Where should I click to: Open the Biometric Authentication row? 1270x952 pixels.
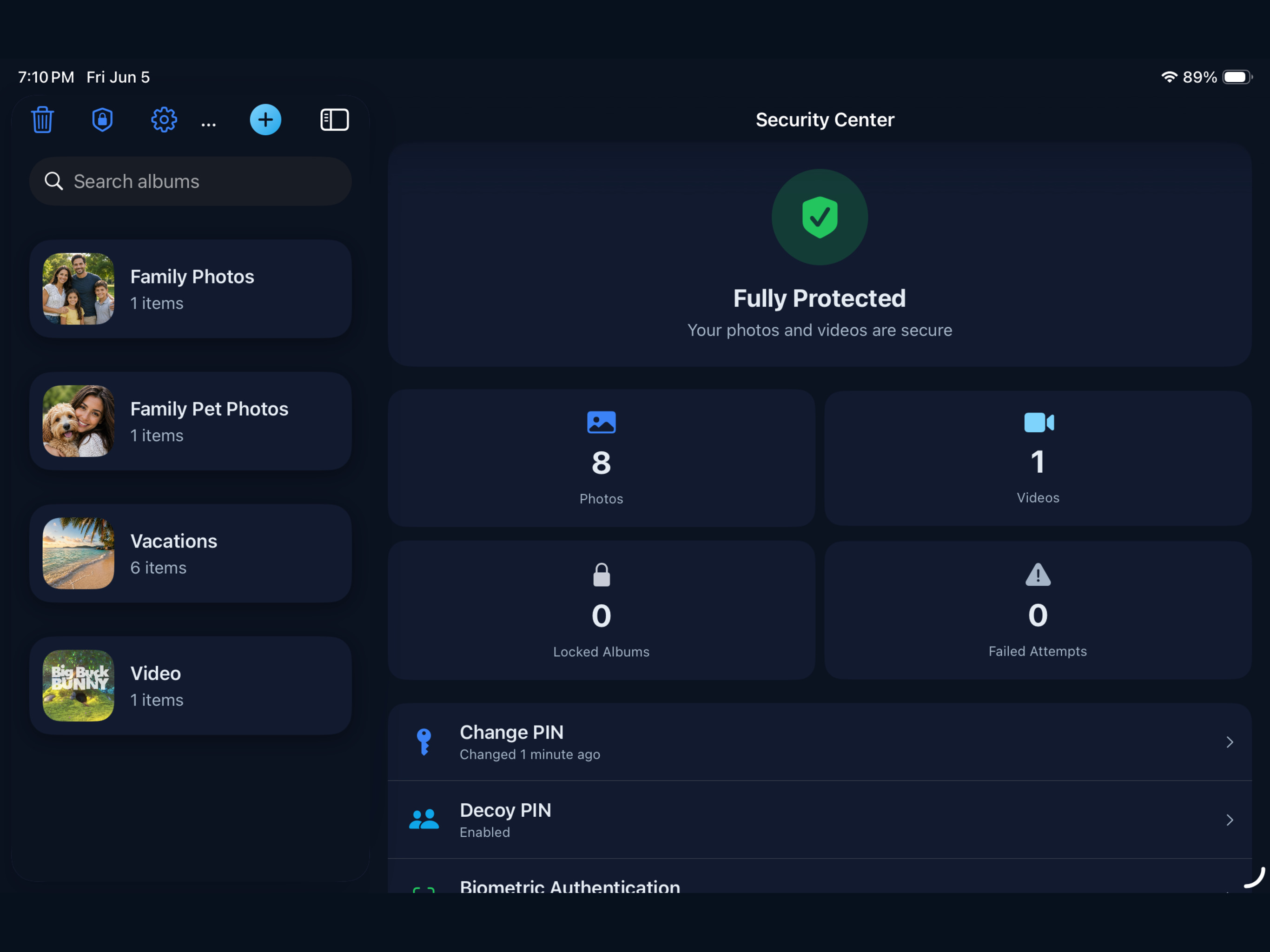pos(819,876)
